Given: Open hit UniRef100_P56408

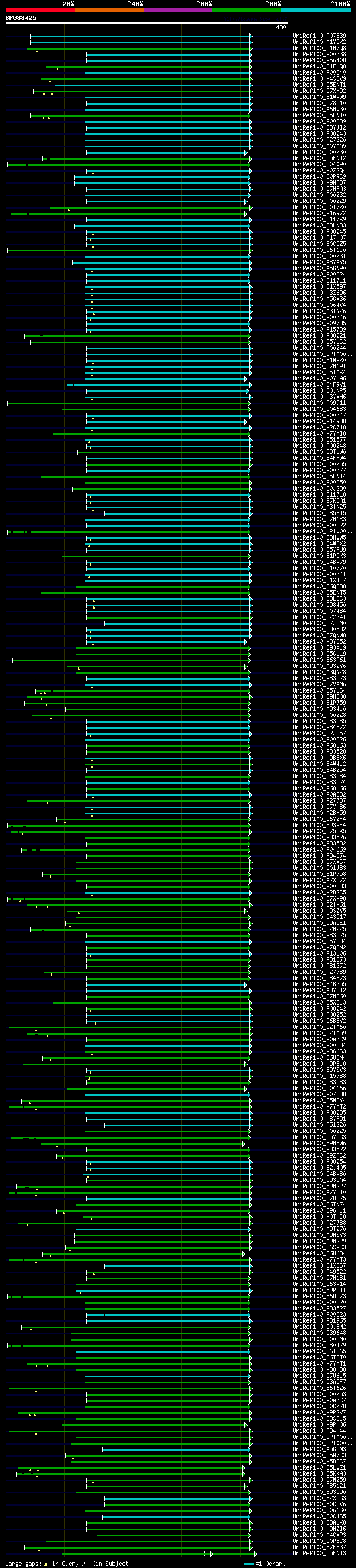Looking at the screenshot, I should click(x=319, y=60).
